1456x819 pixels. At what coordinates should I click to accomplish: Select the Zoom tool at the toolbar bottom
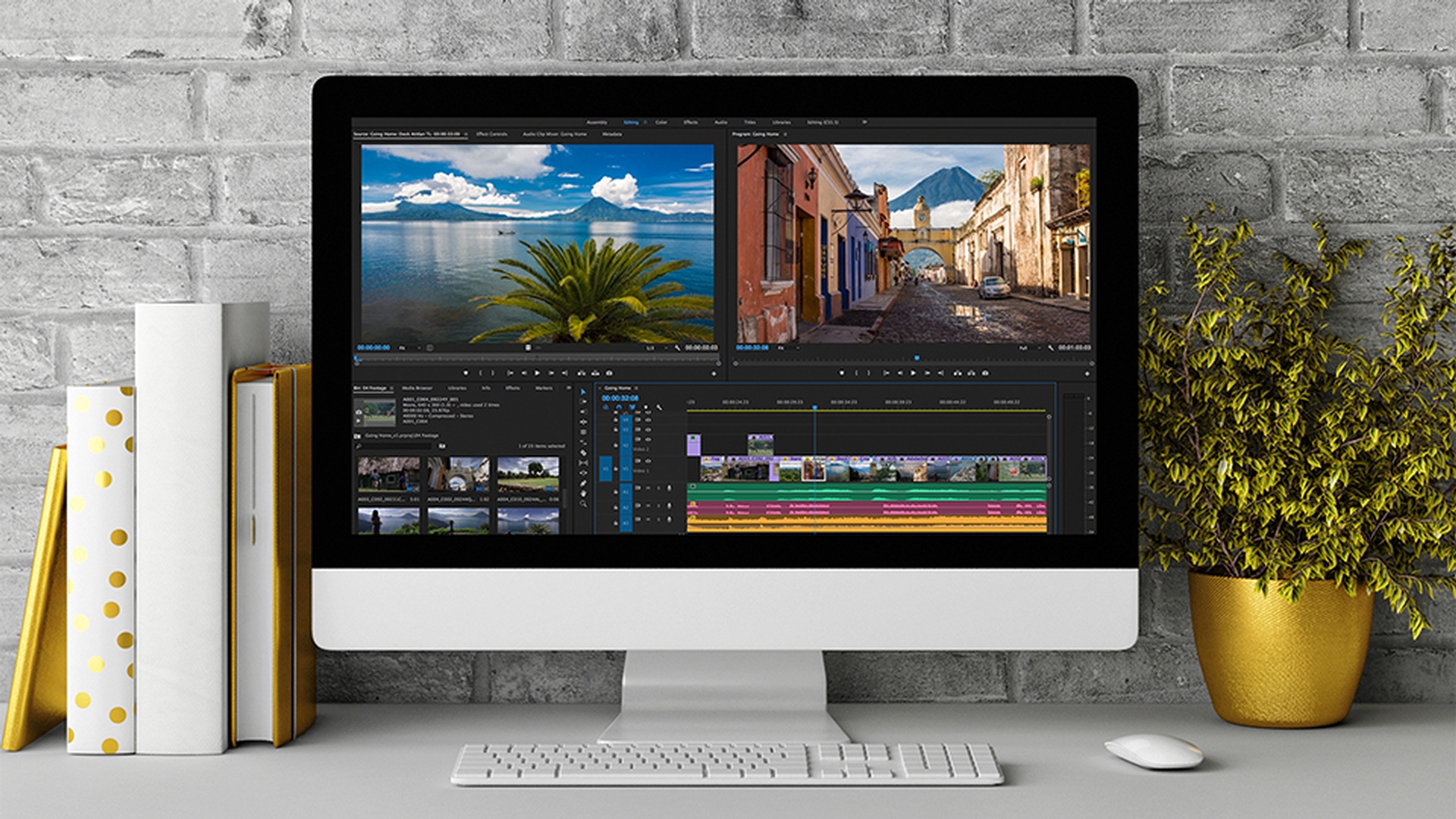coord(582,504)
